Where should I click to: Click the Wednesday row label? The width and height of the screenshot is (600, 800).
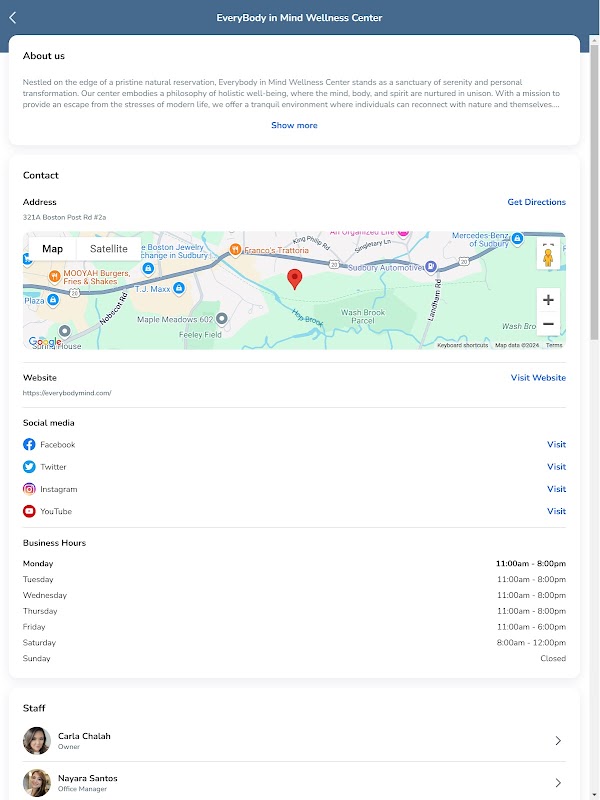coord(45,595)
